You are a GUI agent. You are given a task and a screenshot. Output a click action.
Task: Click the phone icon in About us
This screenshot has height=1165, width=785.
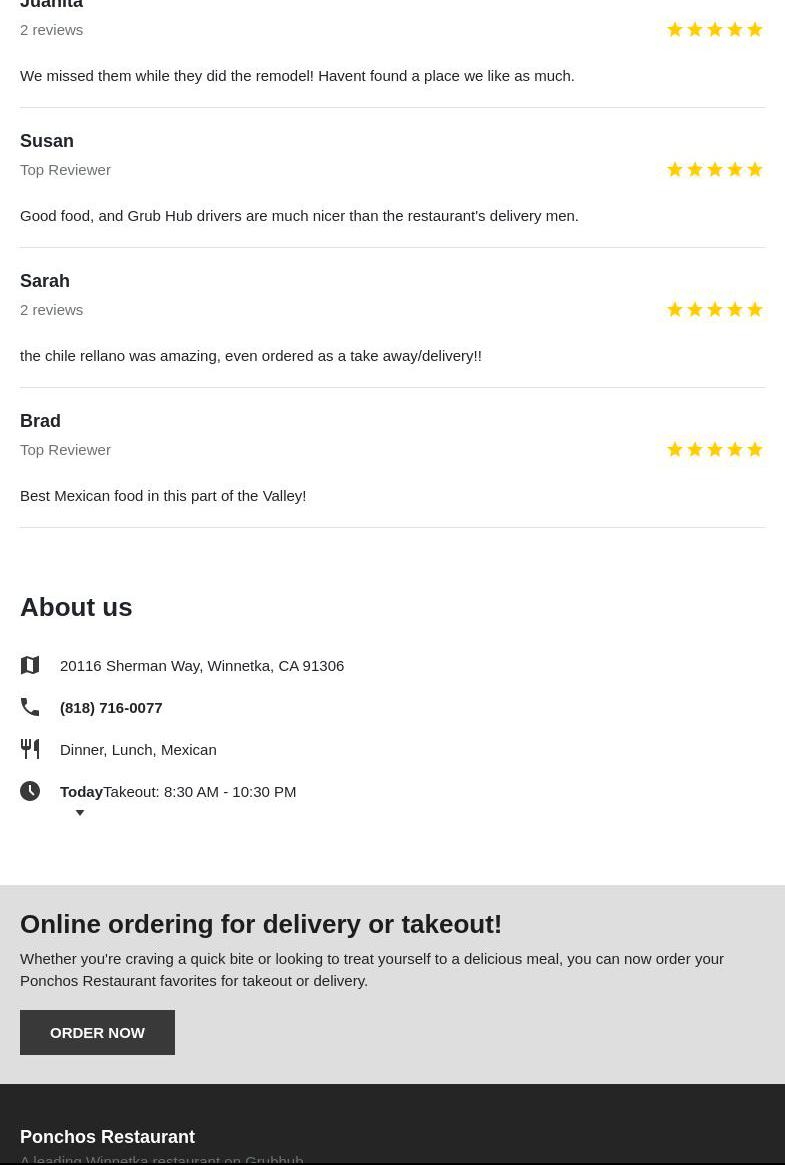point(30,707)
